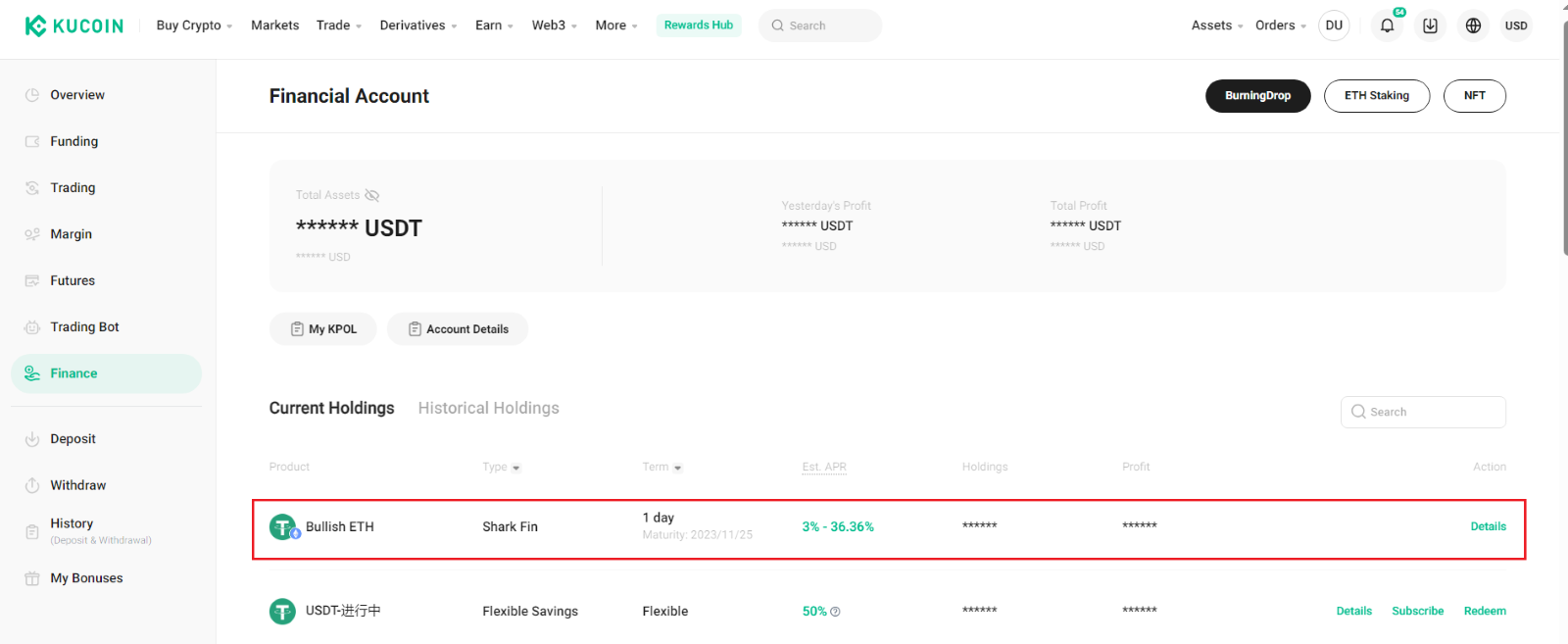This screenshot has width=1568, height=644.
Task: Click the Shark Fin type cell
Action: pos(511,527)
